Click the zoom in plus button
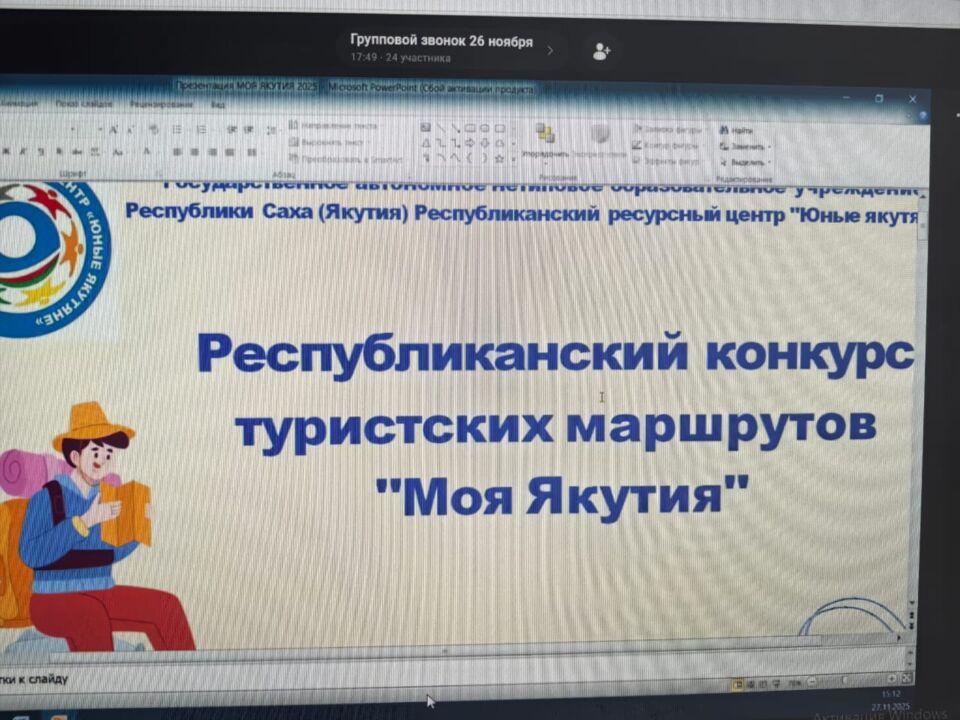 [891, 678]
